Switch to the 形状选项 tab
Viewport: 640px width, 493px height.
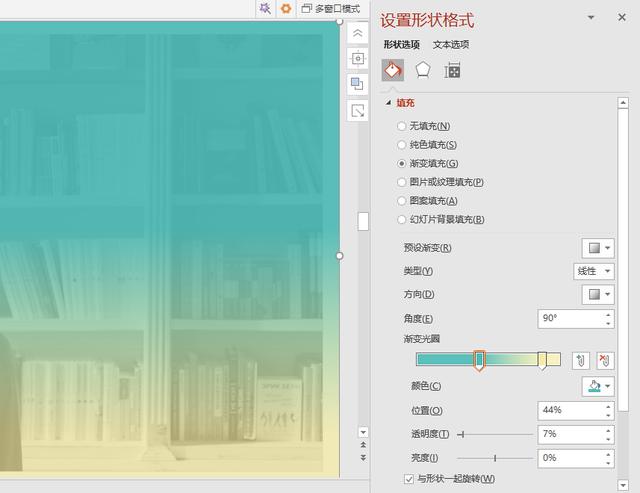pos(402,44)
